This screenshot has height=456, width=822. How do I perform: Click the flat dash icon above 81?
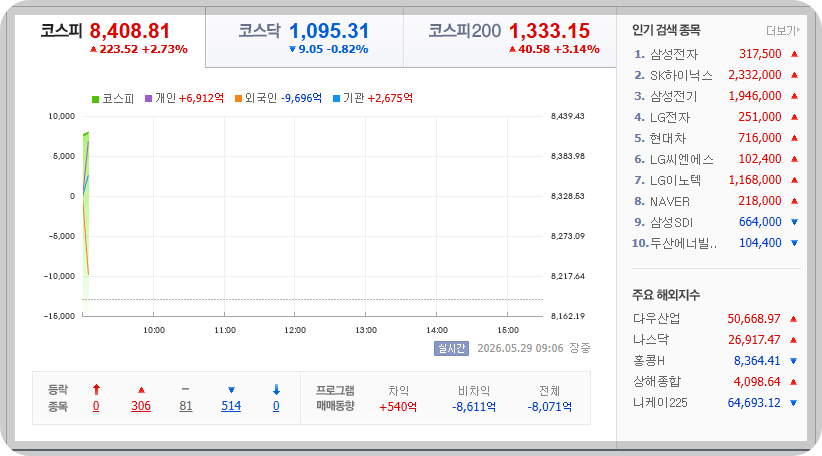click(x=186, y=389)
